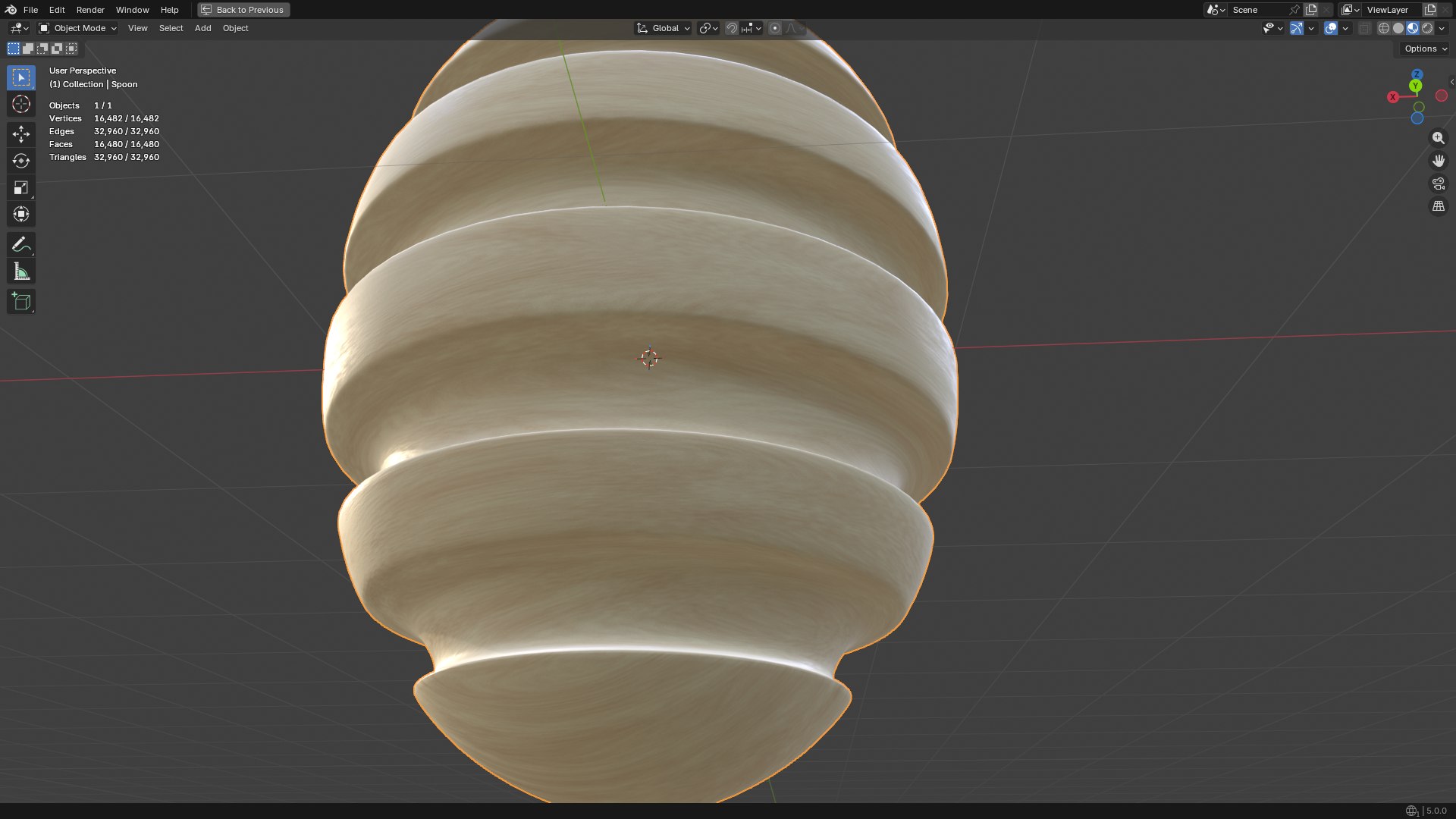
Task: Activate the Transform tool
Action: tap(21, 214)
